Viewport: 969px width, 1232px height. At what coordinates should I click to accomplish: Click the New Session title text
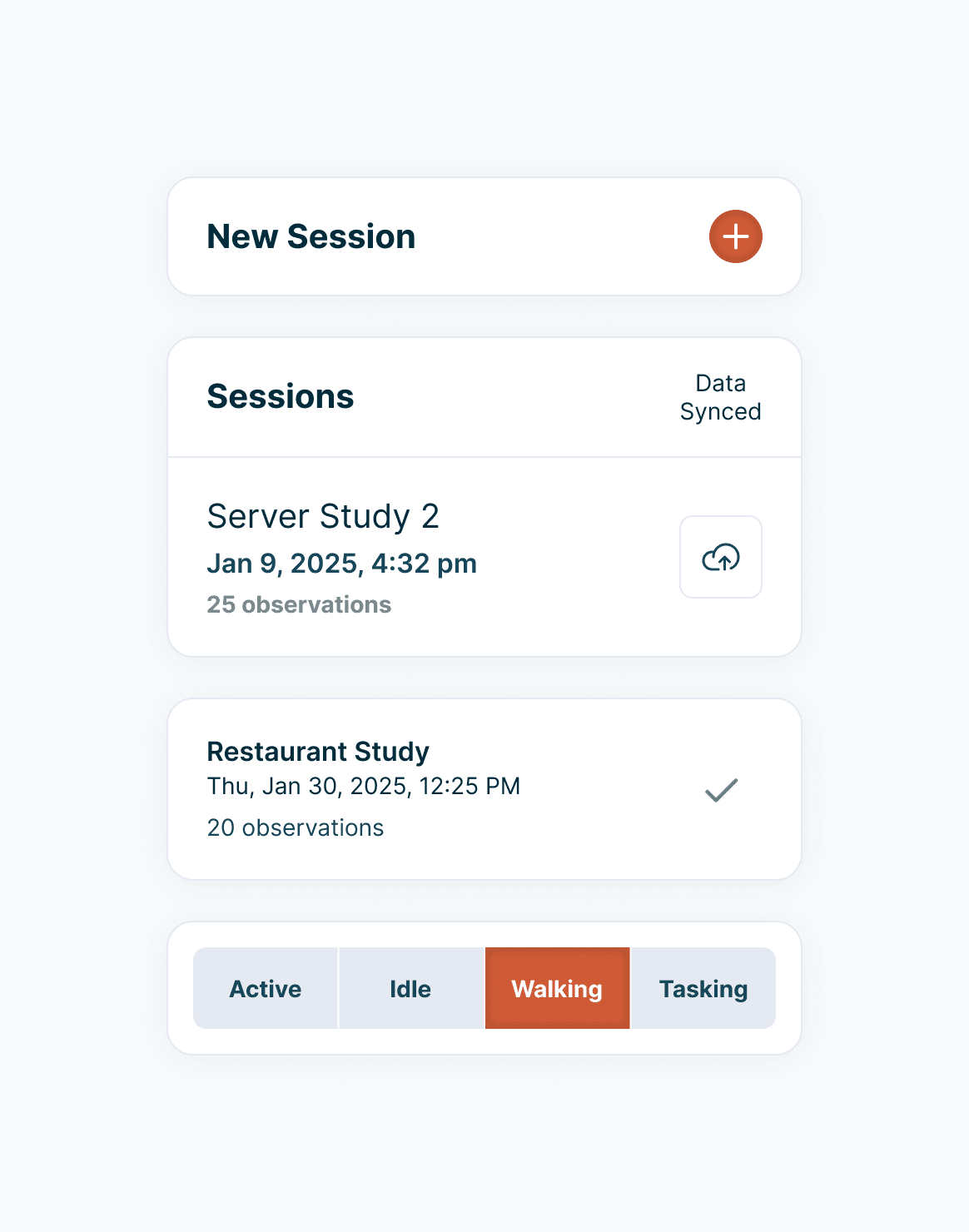(311, 236)
